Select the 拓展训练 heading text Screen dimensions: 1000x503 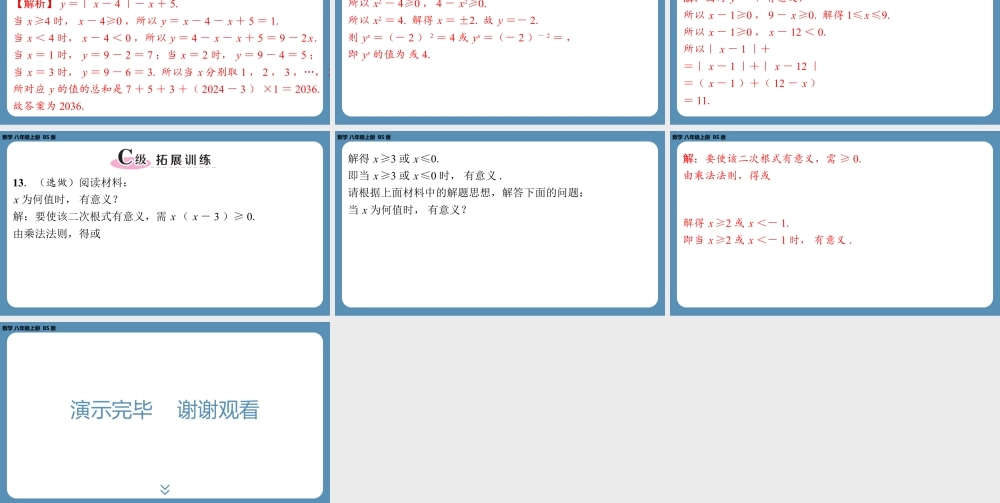click(x=184, y=159)
